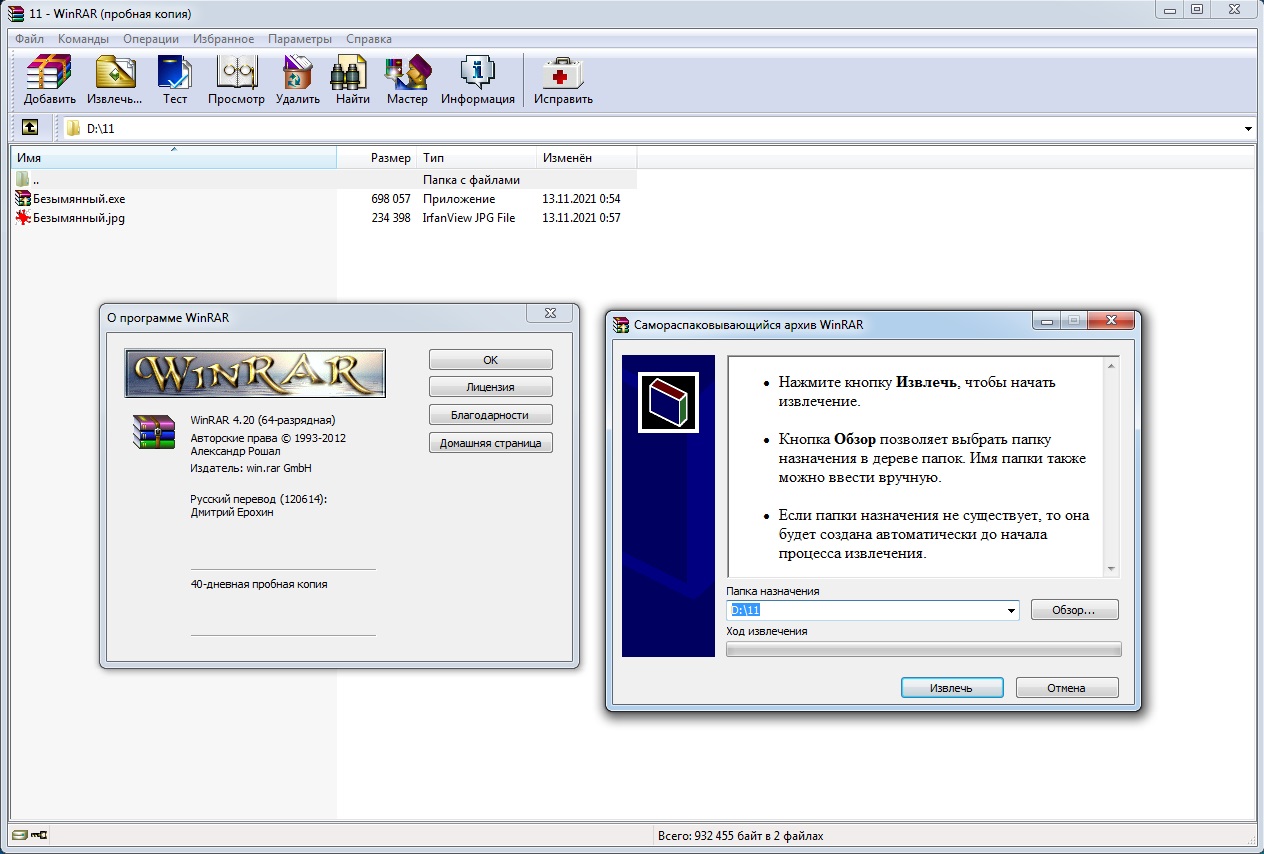This screenshot has width=1264, height=854.
Task: Click the SFX instructions scrollbar down arrow
Action: [1111, 568]
